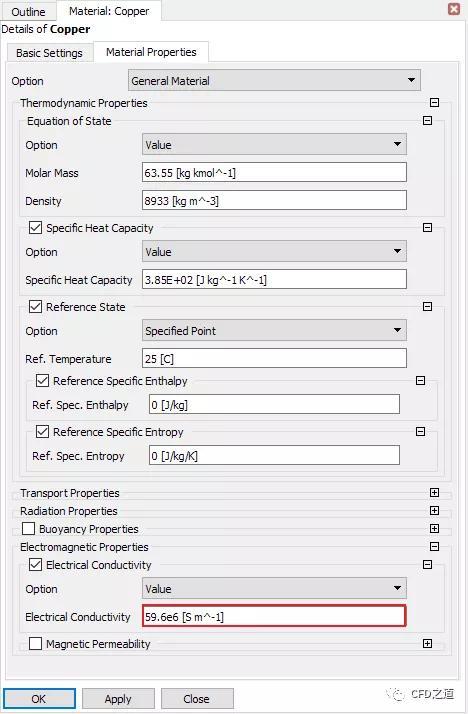Expand Radiation Properties section
The image size is (468, 714).
(x=434, y=510)
